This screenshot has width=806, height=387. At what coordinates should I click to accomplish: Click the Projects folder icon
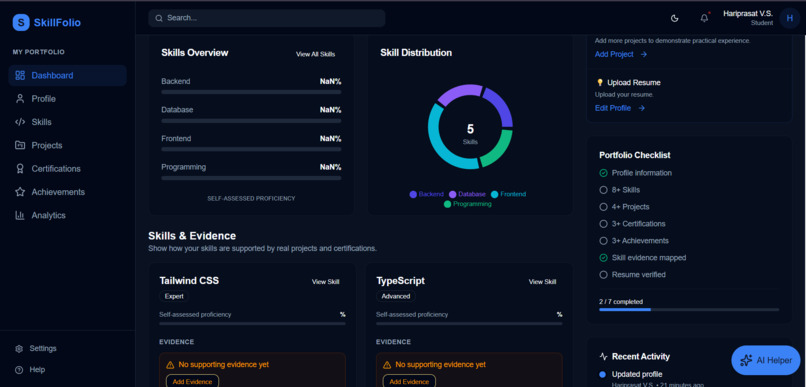pos(20,145)
